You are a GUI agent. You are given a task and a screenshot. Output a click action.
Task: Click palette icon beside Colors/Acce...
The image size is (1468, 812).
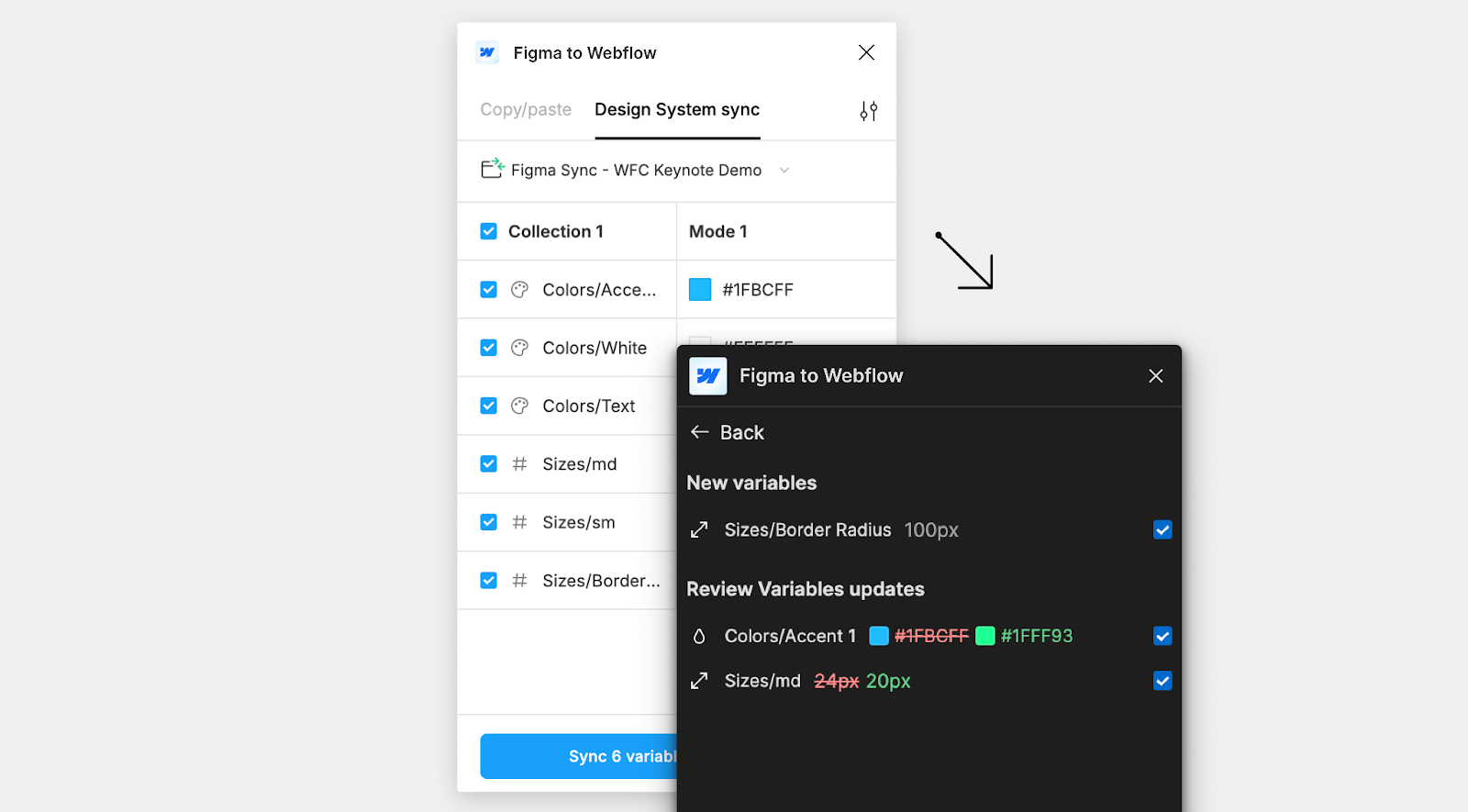pyautogui.click(x=519, y=290)
